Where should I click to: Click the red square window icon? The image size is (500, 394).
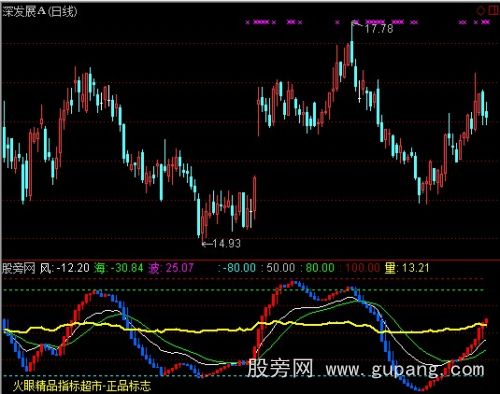point(494,10)
